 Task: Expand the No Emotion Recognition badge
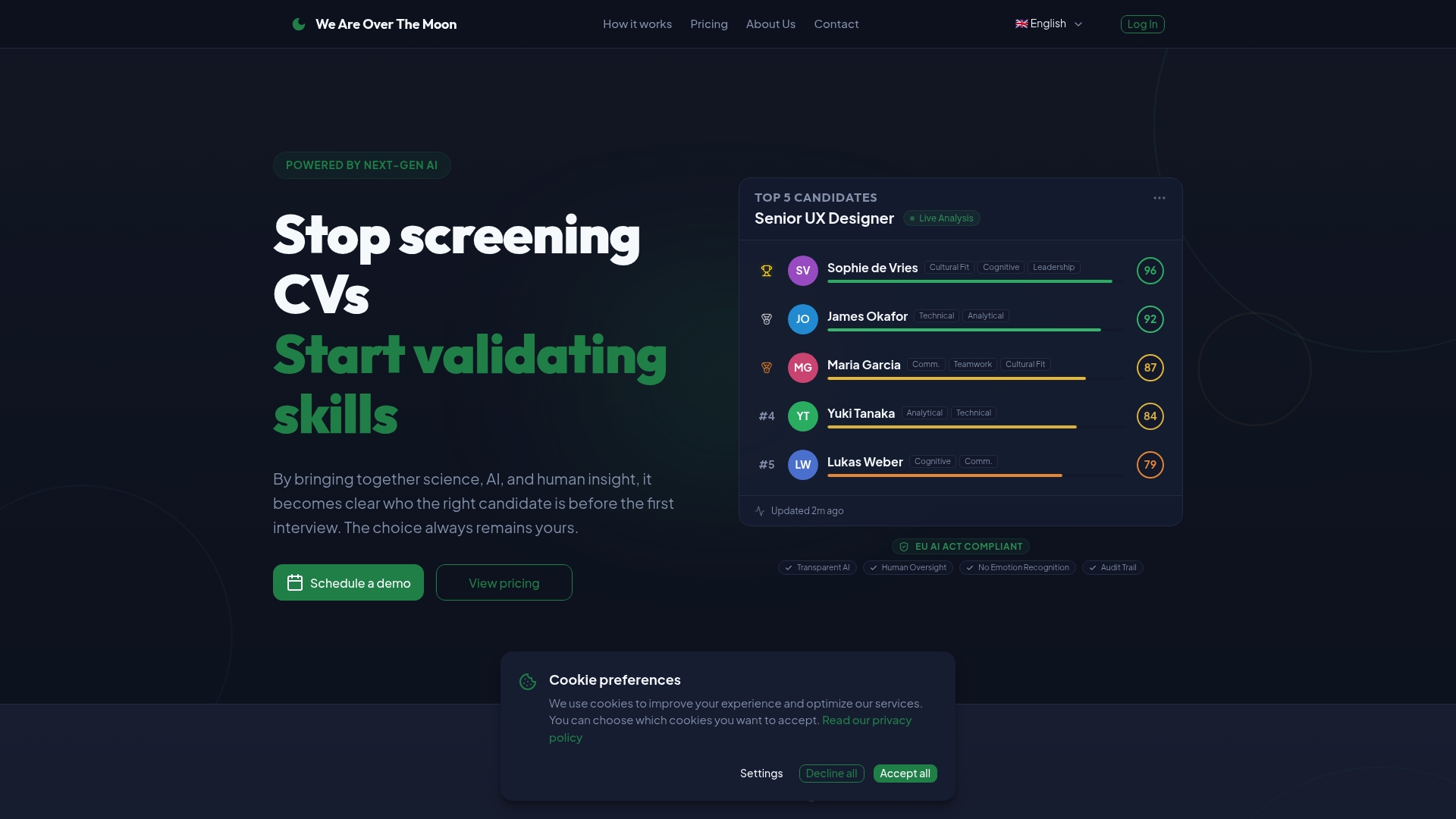pyautogui.click(x=1017, y=567)
